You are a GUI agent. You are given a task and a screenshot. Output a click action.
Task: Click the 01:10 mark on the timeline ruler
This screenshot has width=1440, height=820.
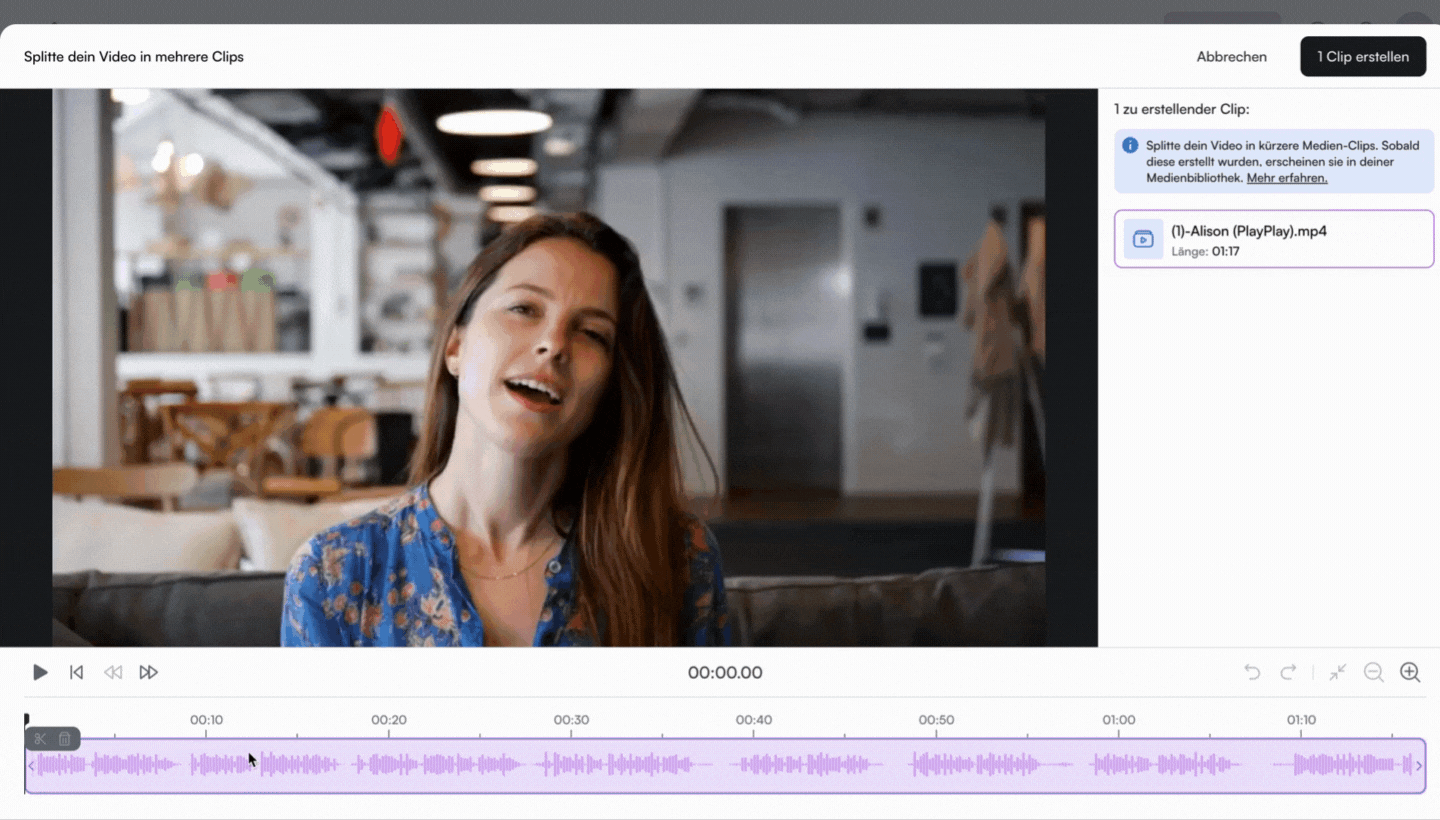(x=1301, y=720)
